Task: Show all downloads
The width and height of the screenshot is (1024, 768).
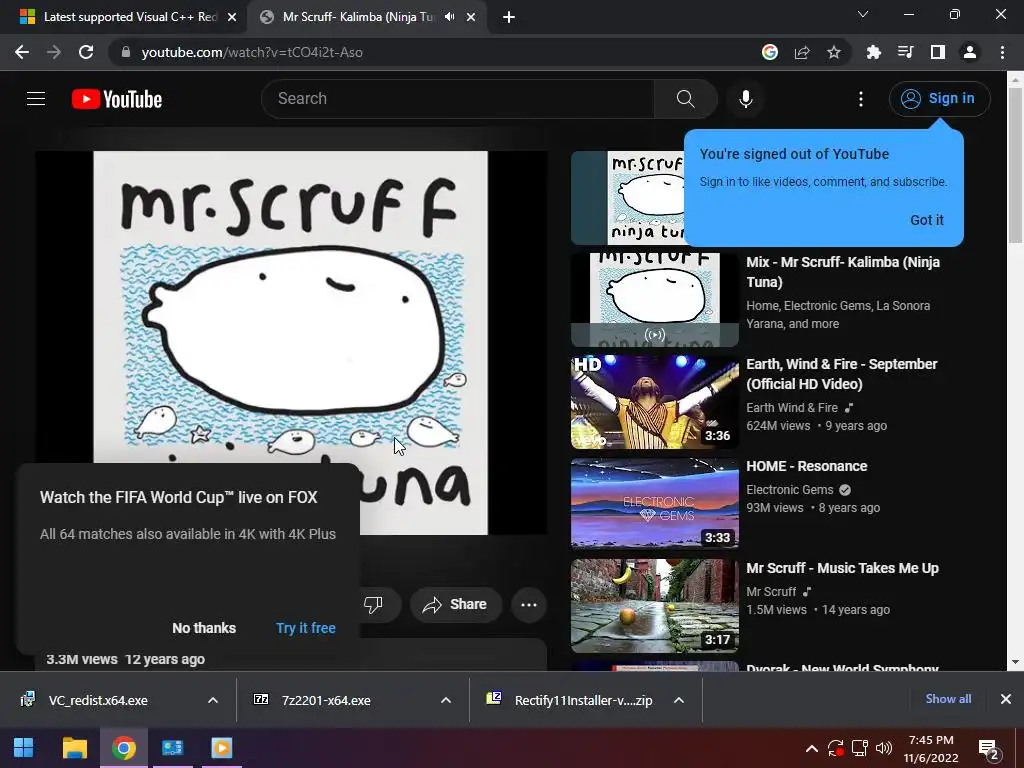Action: [948, 699]
